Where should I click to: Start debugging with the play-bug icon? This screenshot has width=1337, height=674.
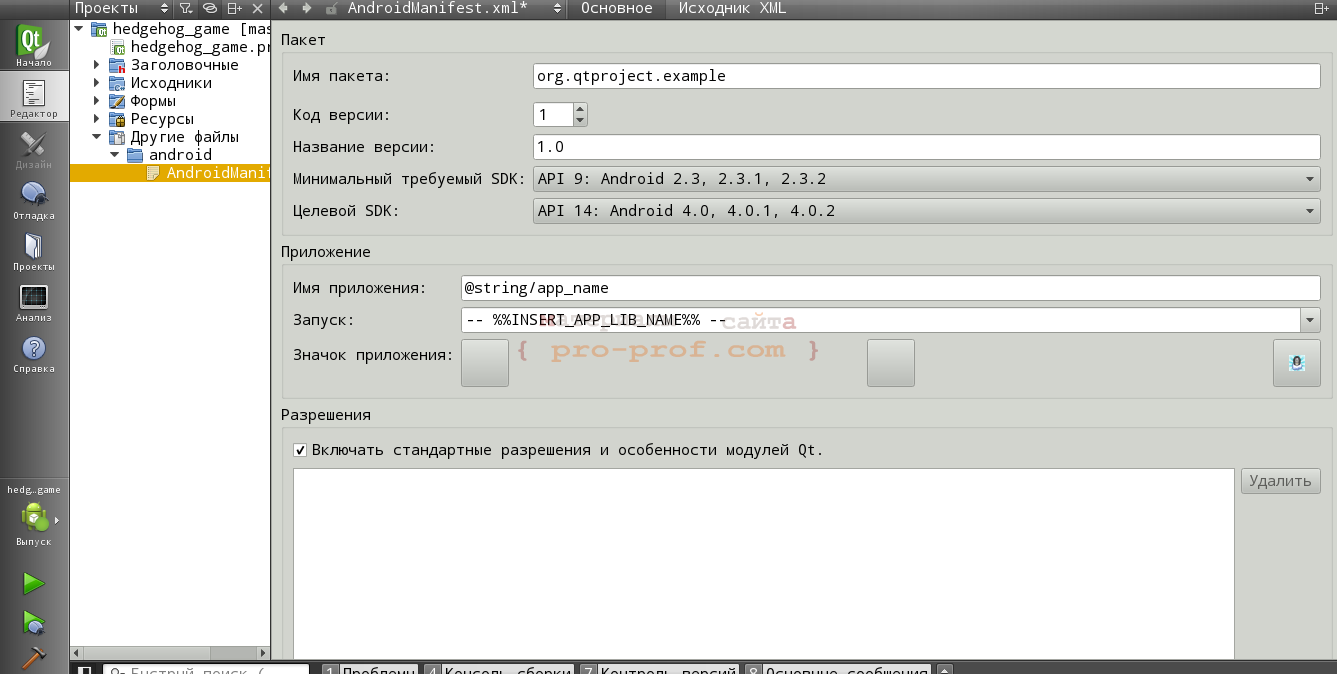tap(34, 623)
